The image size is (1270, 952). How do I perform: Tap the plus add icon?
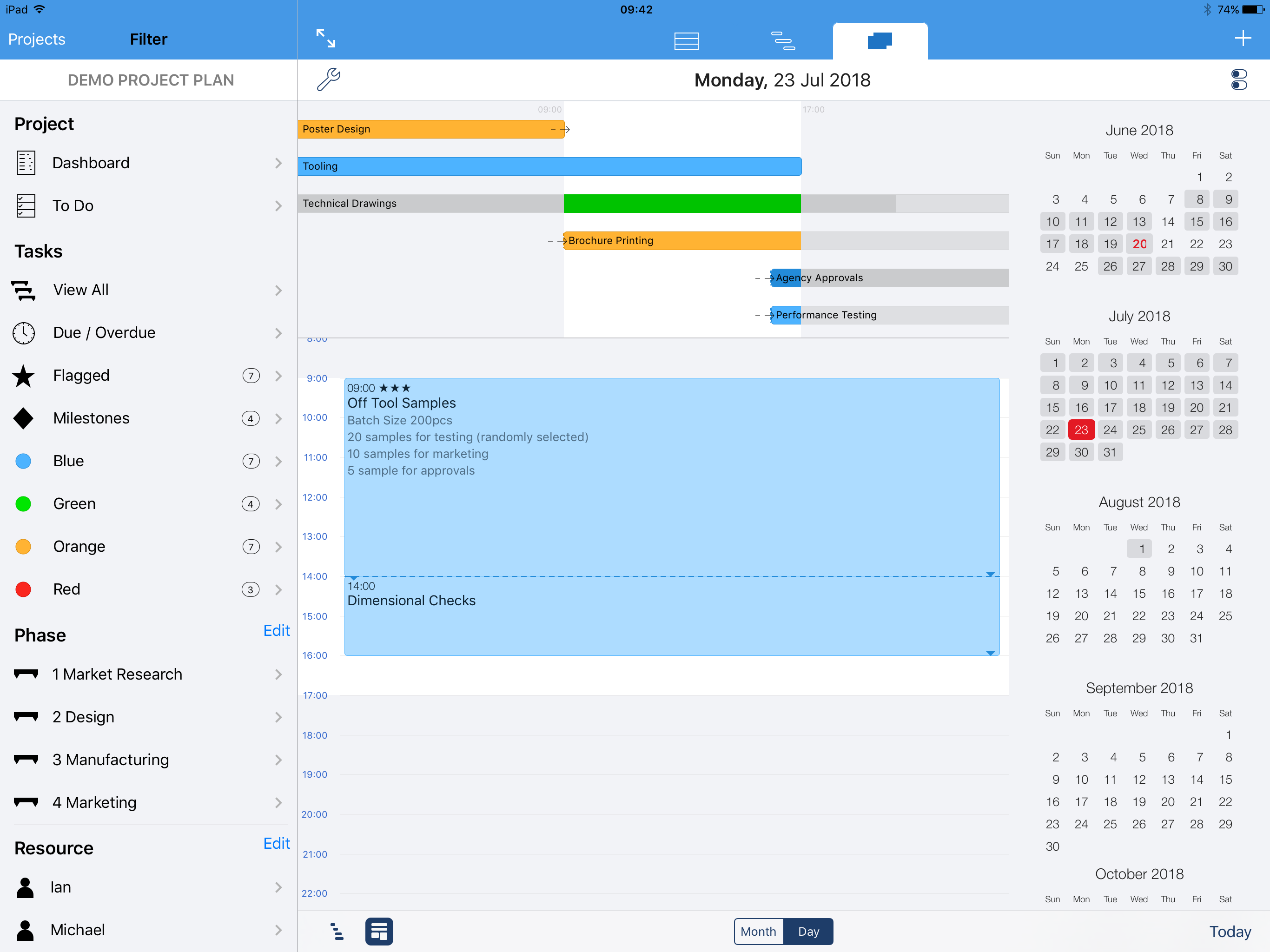click(1243, 39)
